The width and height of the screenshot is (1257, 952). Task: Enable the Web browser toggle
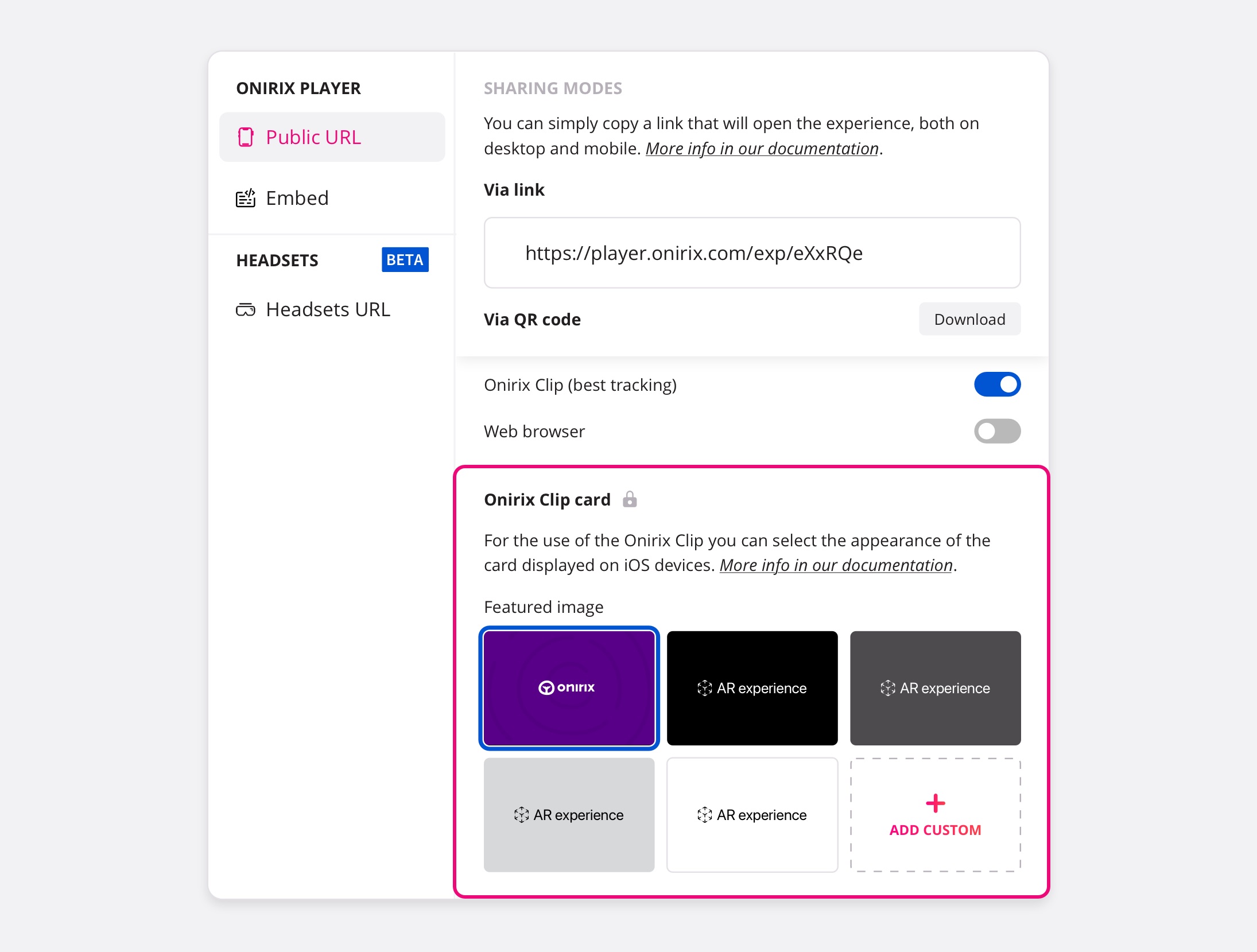997,432
